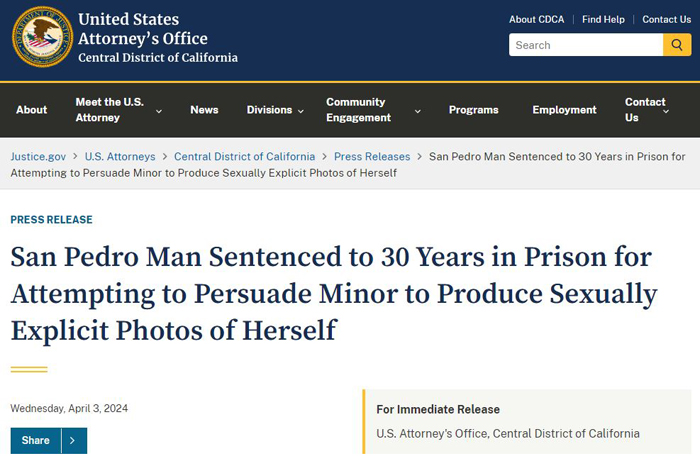Viewport: 700px width, 461px height.
Task: Click the top Contact Us link
Action: point(666,19)
